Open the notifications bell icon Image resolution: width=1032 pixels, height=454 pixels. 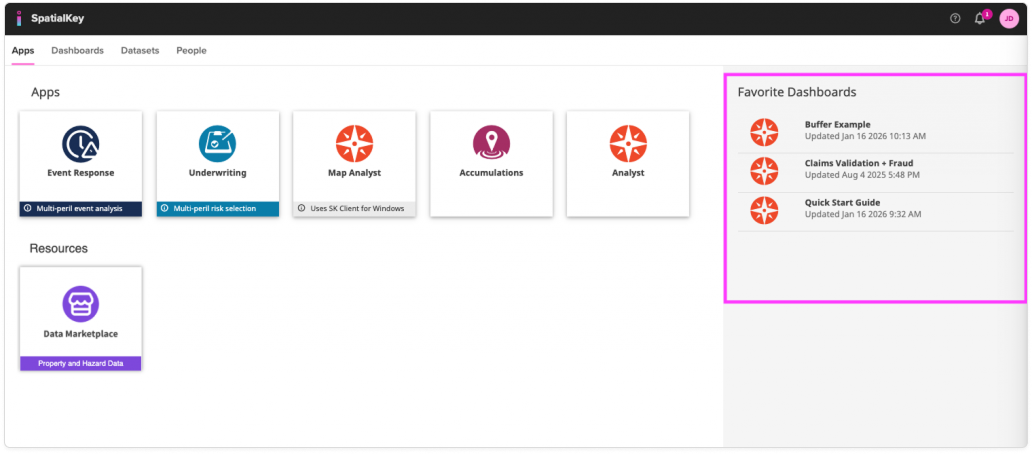[x=980, y=19]
